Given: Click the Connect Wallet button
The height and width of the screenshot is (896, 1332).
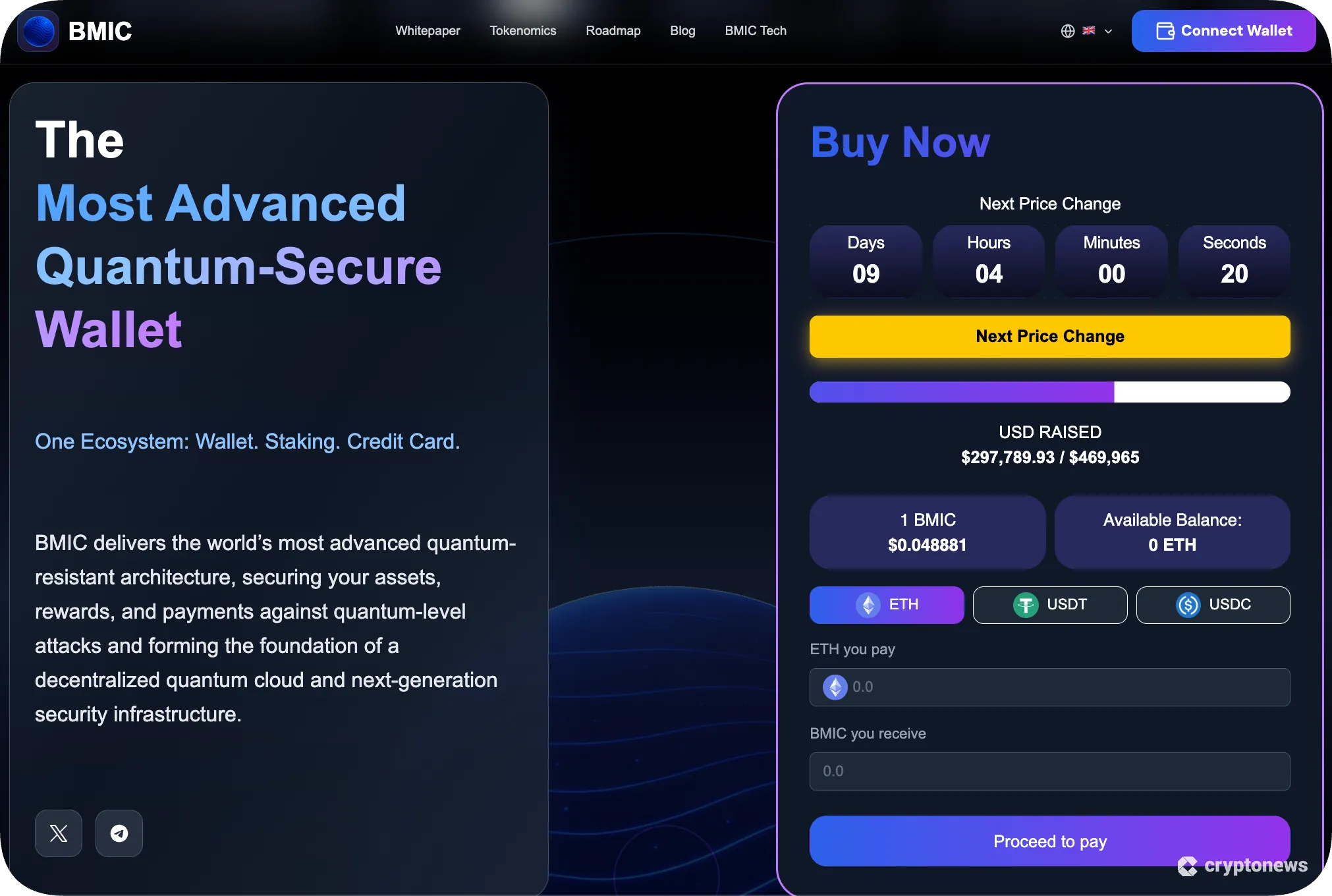Looking at the screenshot, I should pyautogui.click(x=1223, y=31).
